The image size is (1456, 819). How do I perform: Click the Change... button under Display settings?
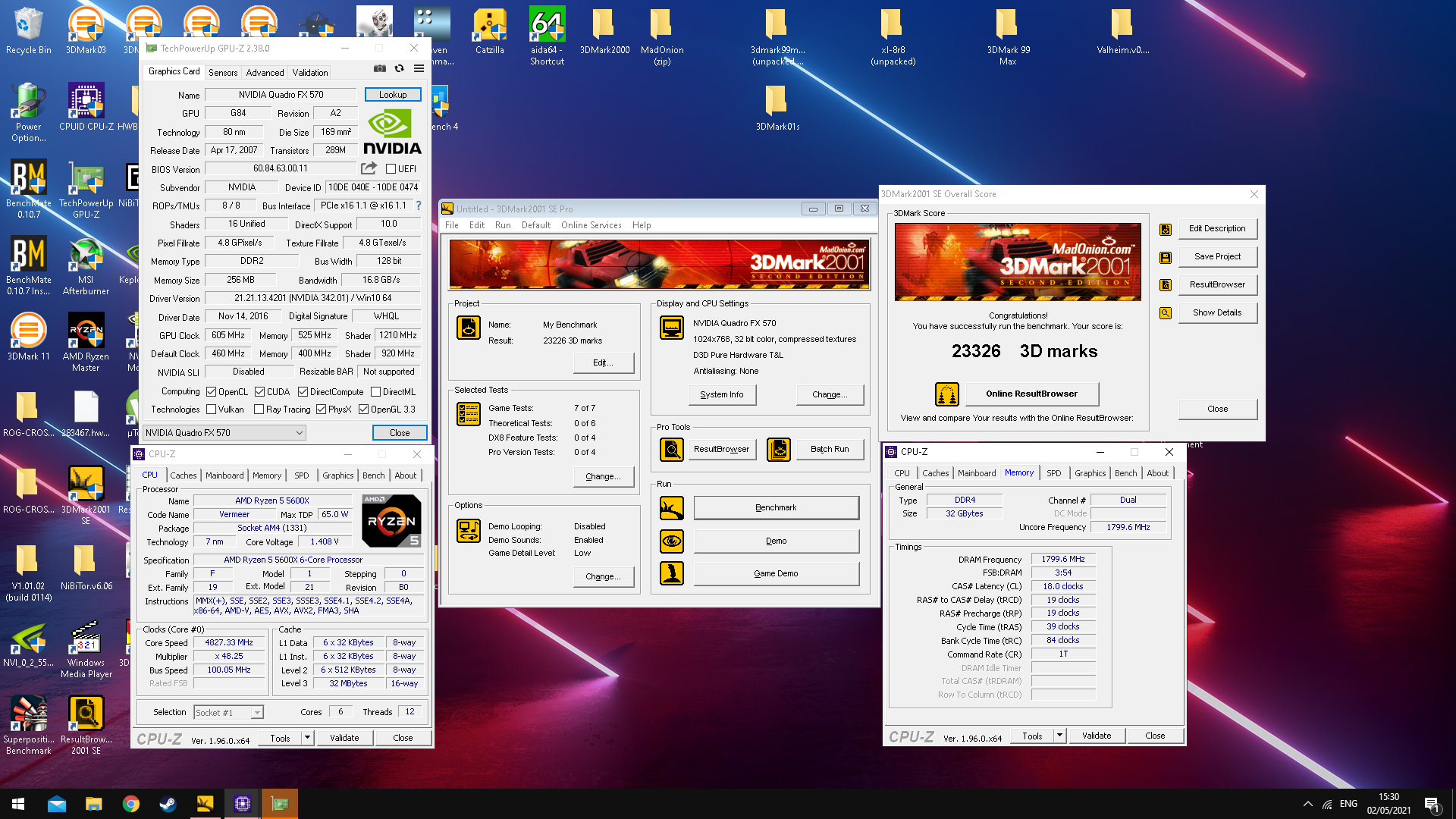point(830,394)
